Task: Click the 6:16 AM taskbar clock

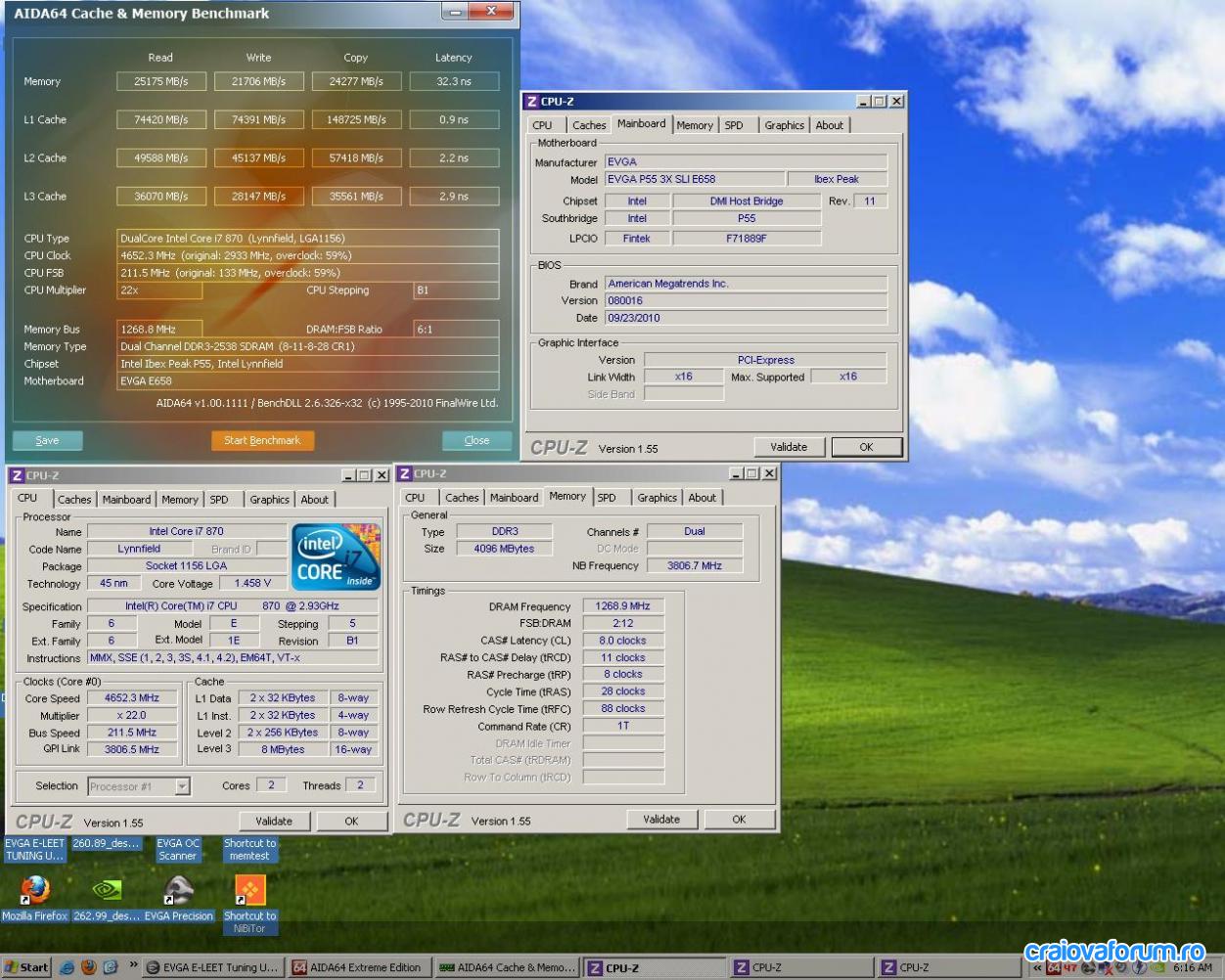Action: (1192, 968)
